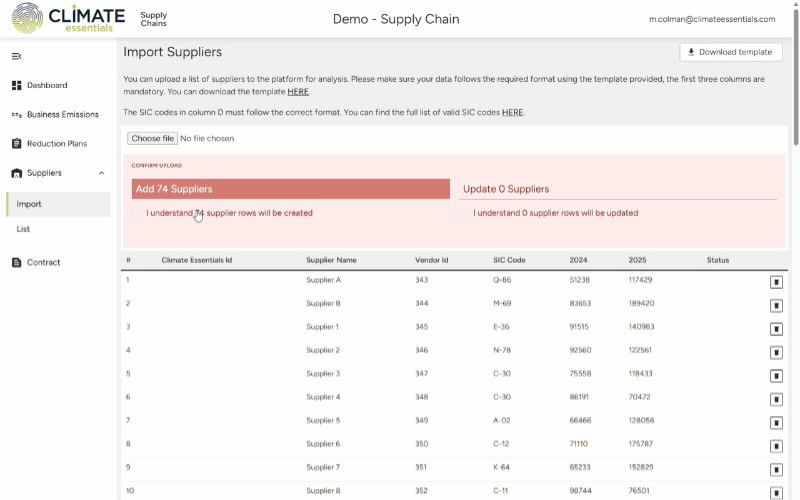Image resolution: width=800 pixels, height=500 pixels.
Task: Click the 2025 column header
Action: [x=637, y=260]
